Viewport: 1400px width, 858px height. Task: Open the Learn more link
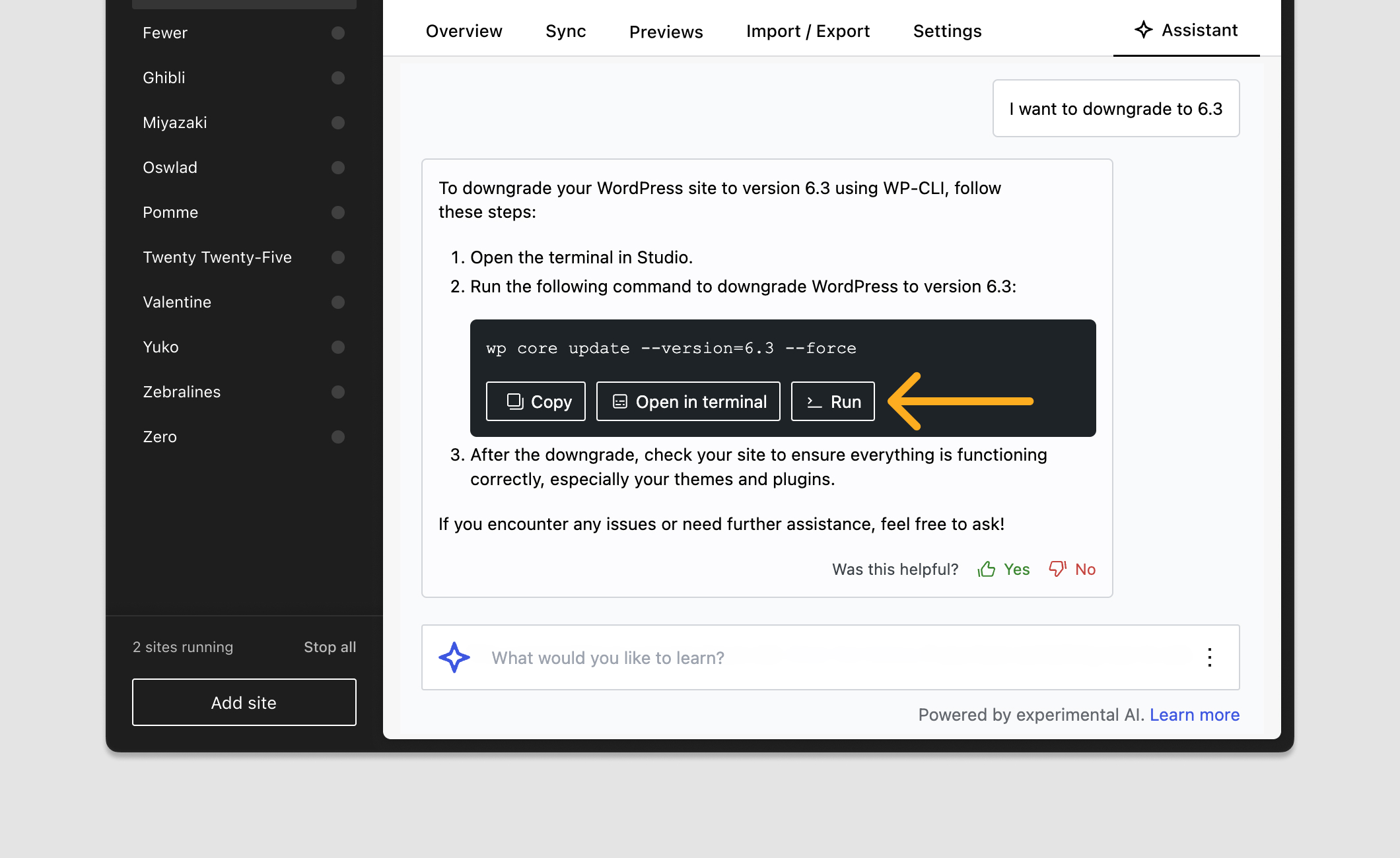[x=1194, y=715]
